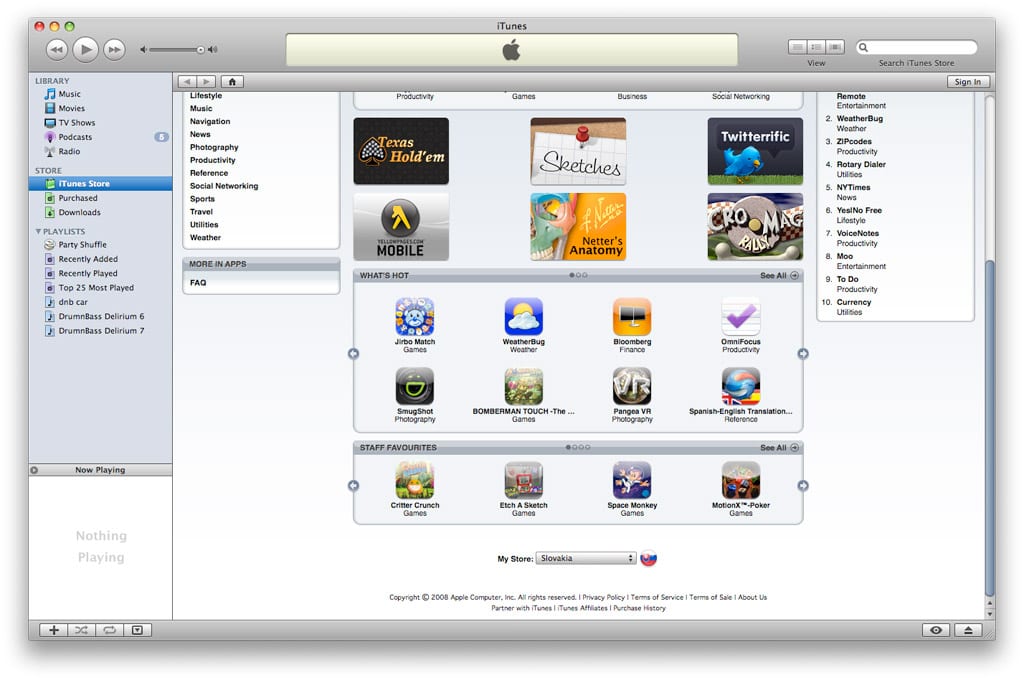Go back with the left arrow button
1024x680 pixels.
coord(187,82)
